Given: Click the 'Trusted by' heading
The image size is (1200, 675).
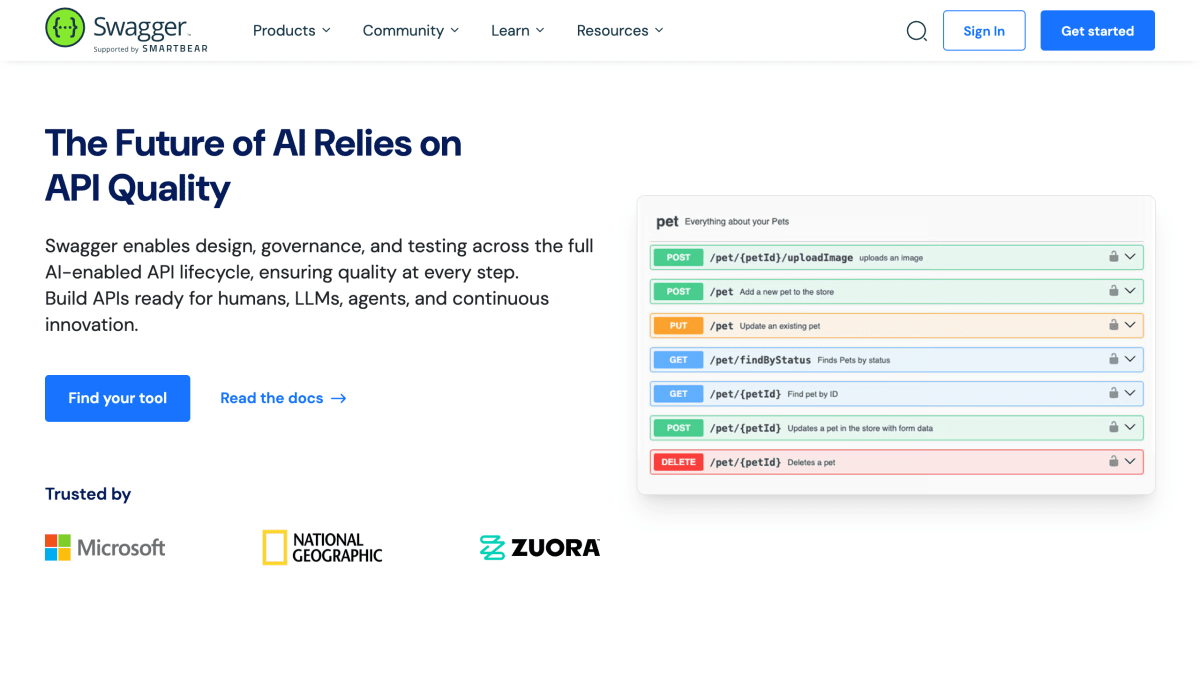Looking at the screenshot, I should click(x=88, y=494).
